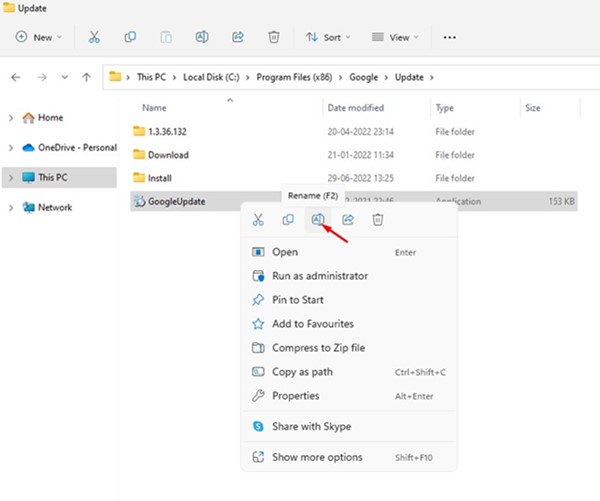Click the Cut icon in context menu

pos(258,220)
